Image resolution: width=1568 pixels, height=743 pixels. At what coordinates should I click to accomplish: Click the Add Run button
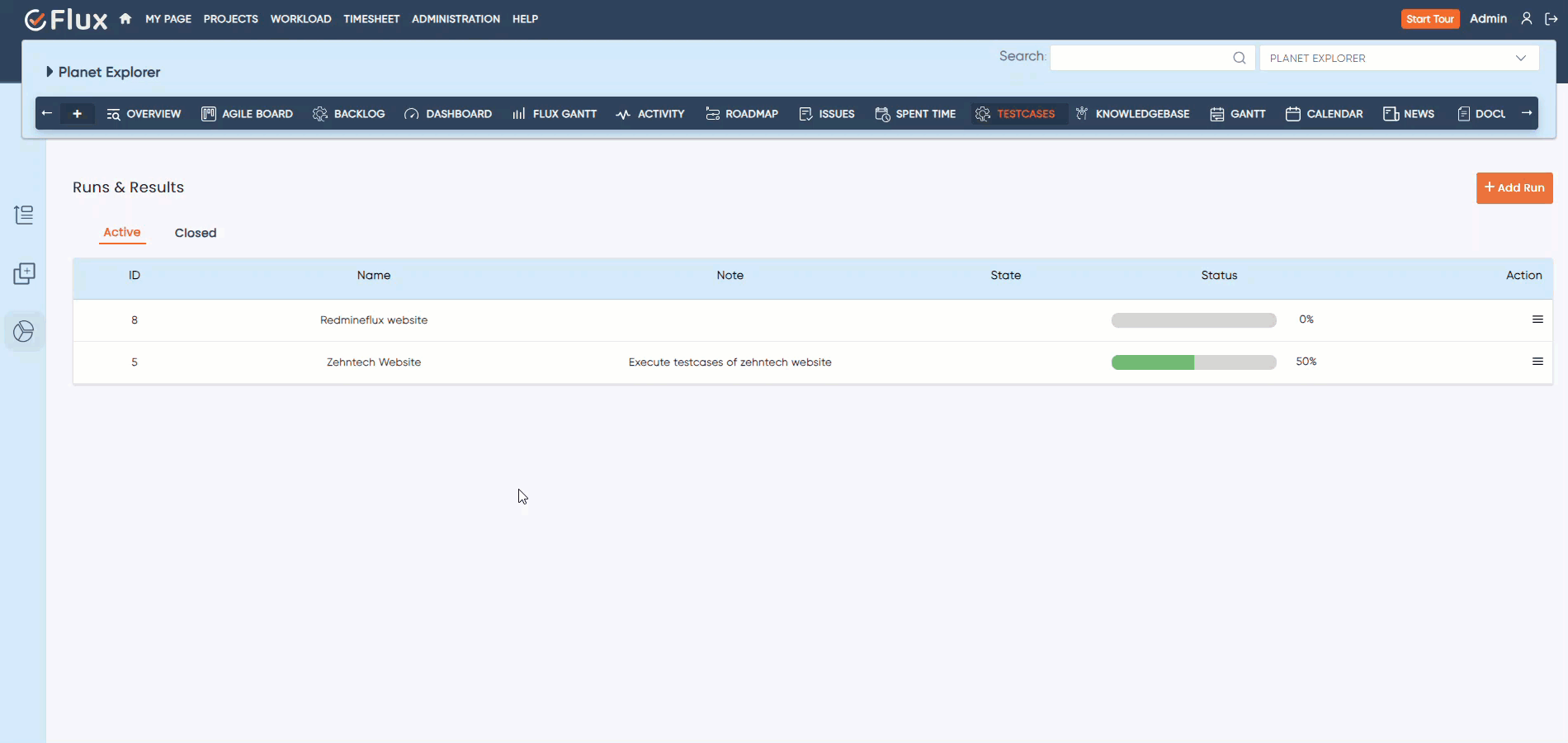pos(1514,187)
